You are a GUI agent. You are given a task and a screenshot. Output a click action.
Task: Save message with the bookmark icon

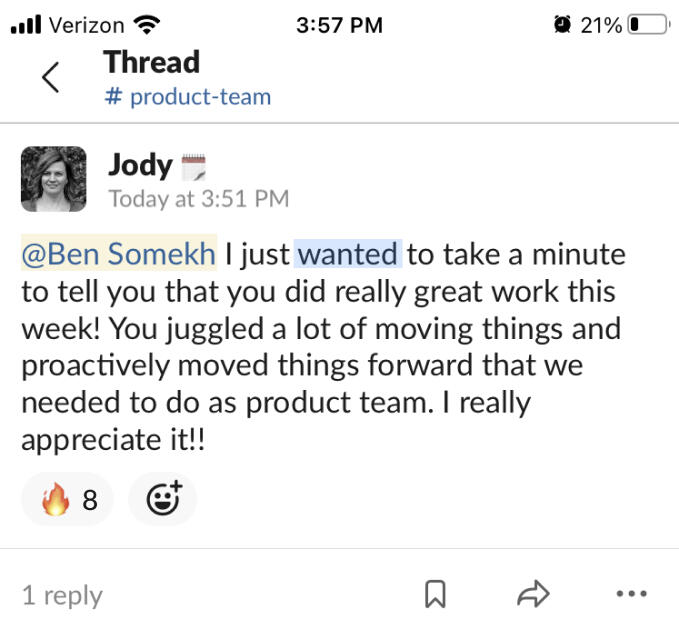435,595
